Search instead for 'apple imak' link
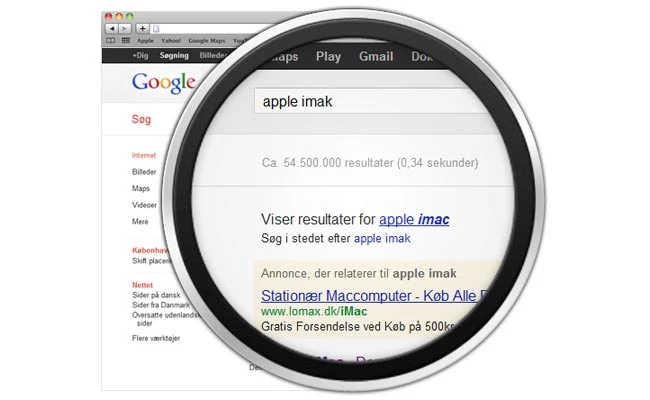The width and height of the screenshot is (650, 400). click(382, 238)
